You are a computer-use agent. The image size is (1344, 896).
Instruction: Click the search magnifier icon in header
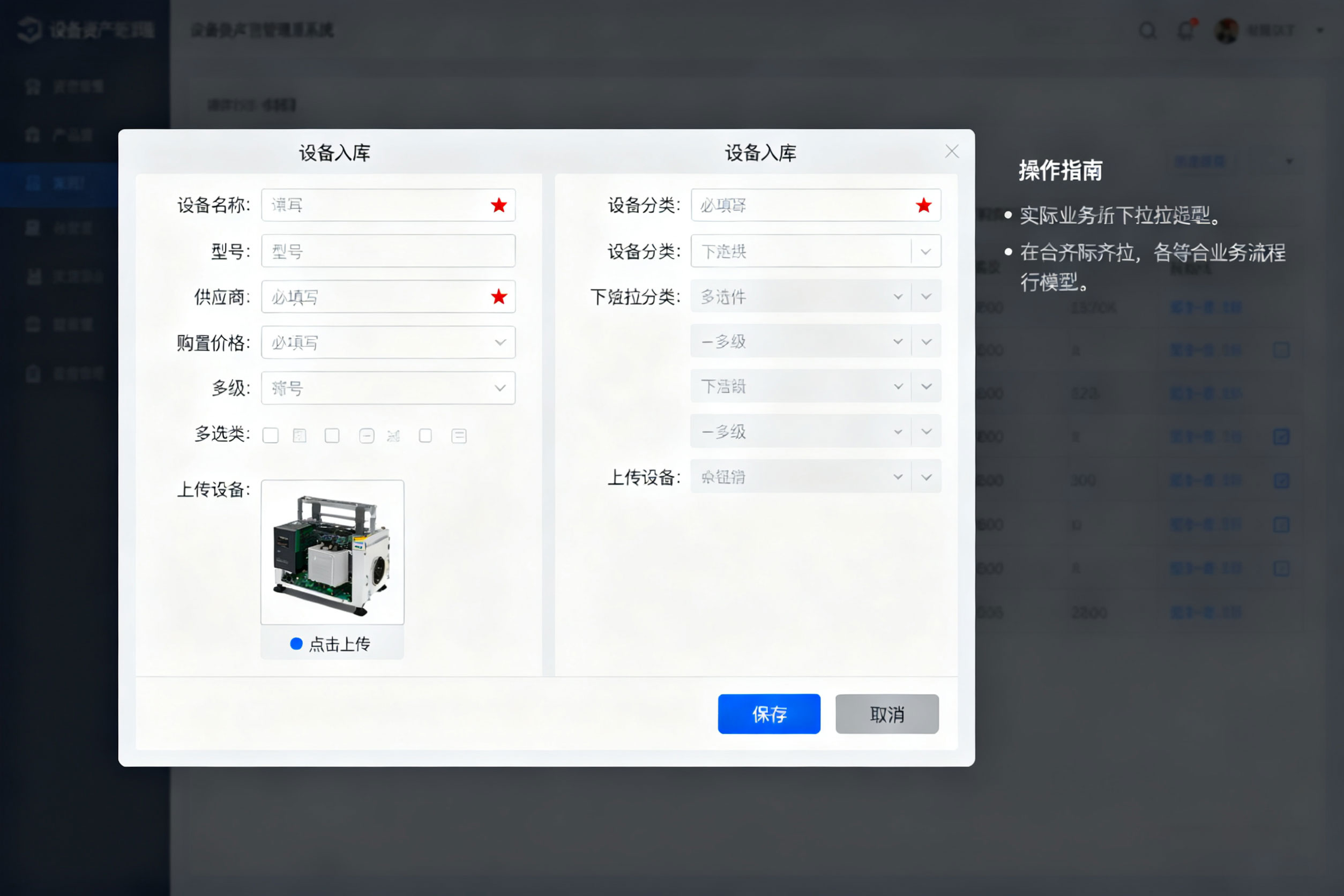[x=1147, y=31]
